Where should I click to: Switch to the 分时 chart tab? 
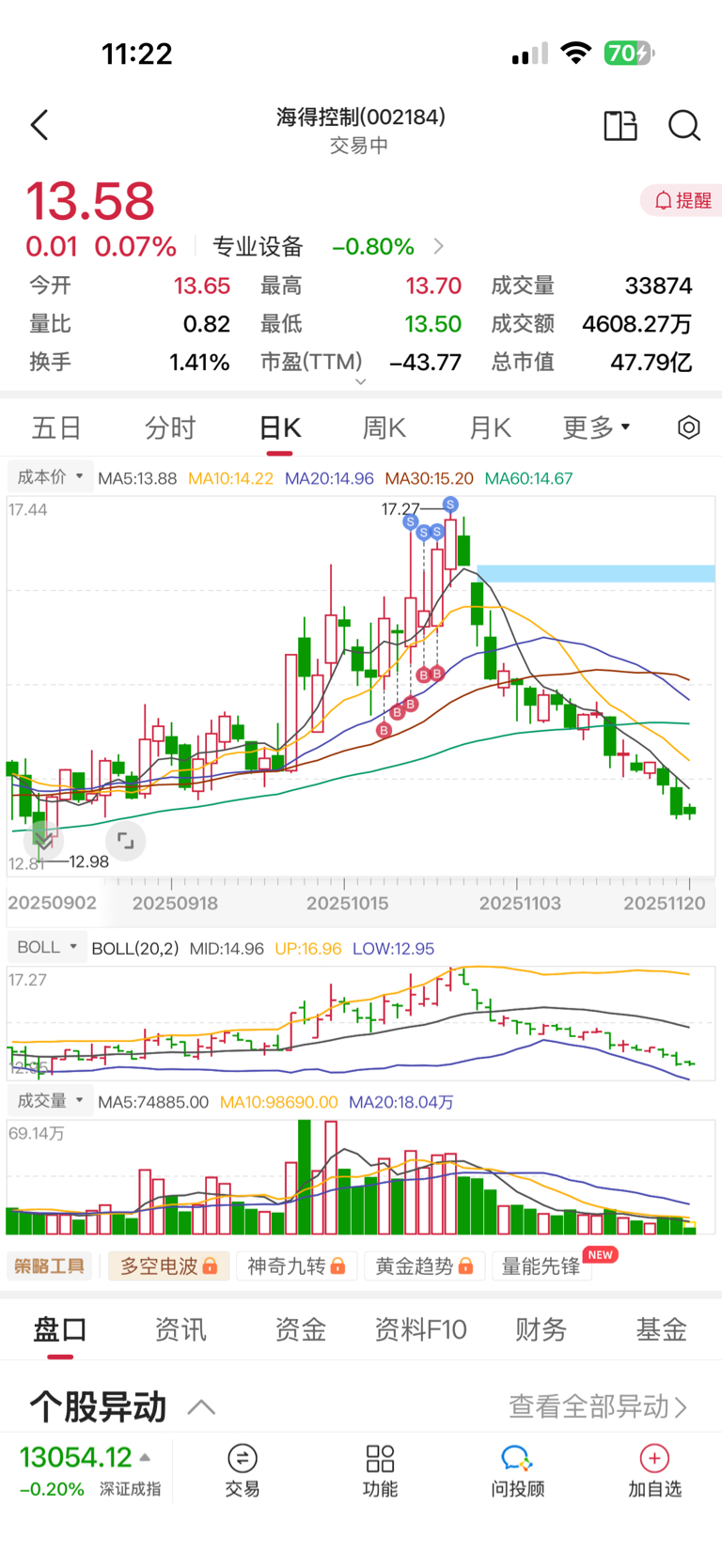170,427
